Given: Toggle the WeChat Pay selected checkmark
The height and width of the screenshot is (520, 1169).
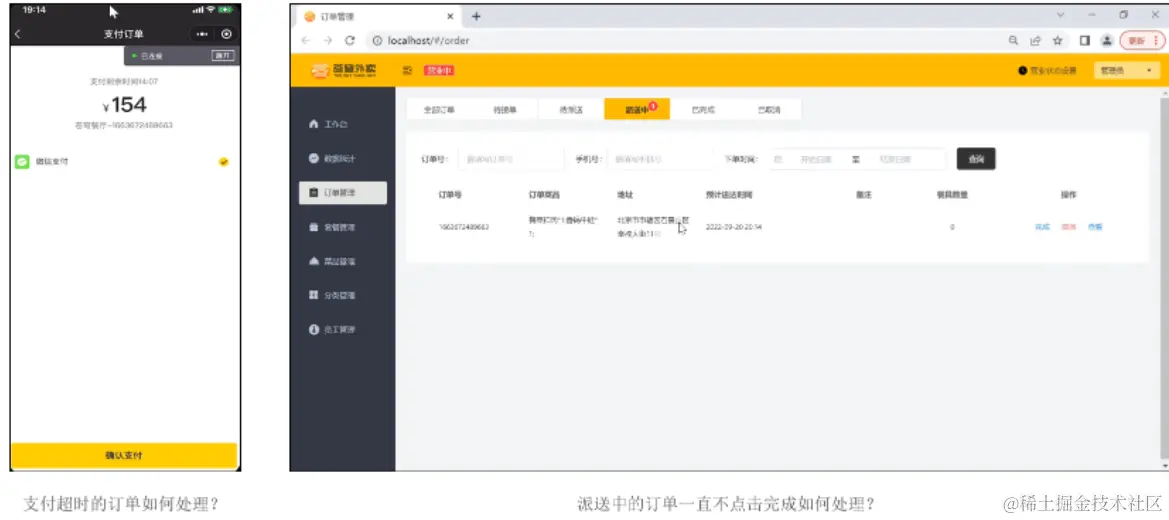Looking at the screenshot, I should point(224,161).
